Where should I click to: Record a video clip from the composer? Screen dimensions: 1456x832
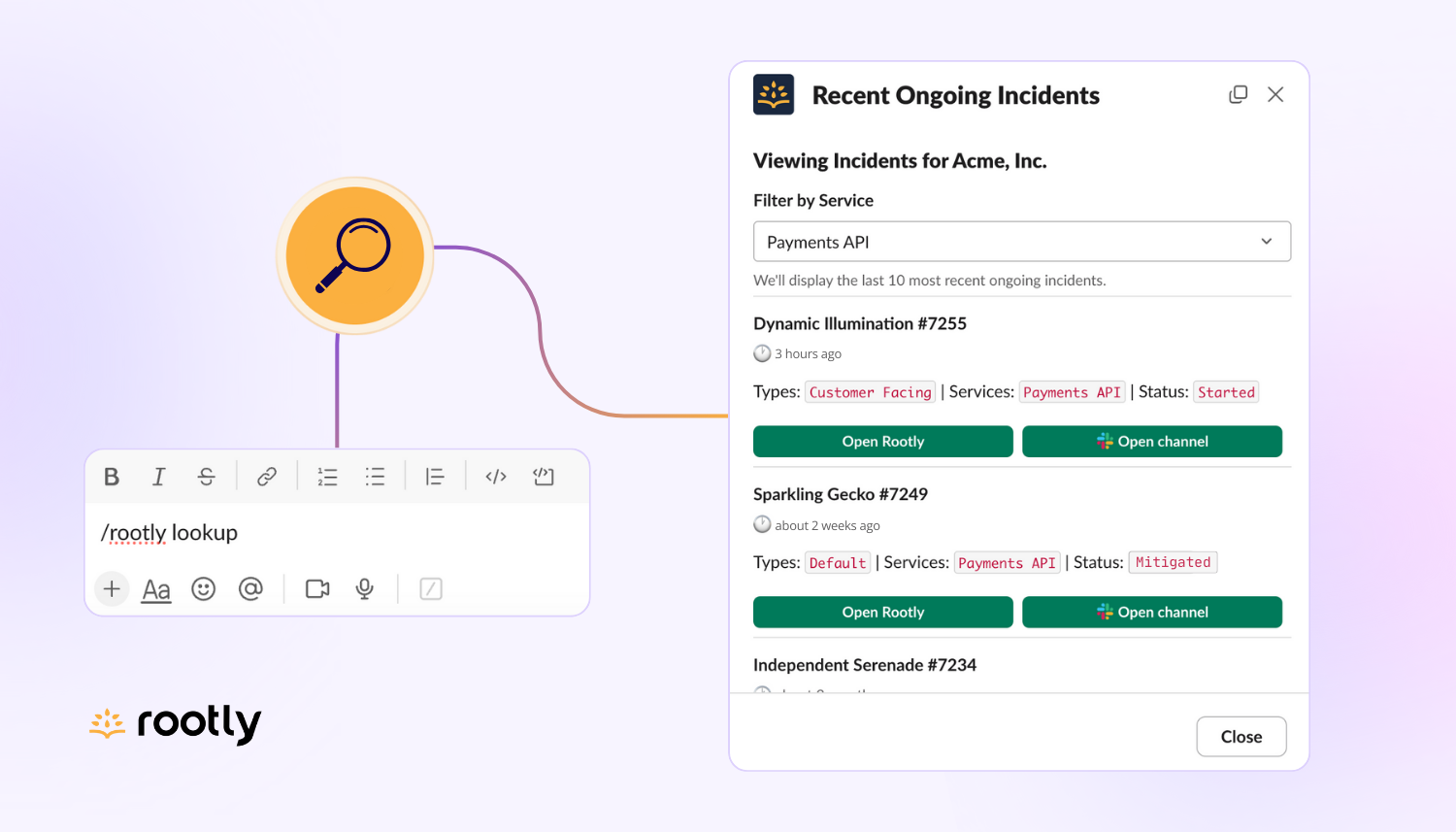[x=316, y=588]
